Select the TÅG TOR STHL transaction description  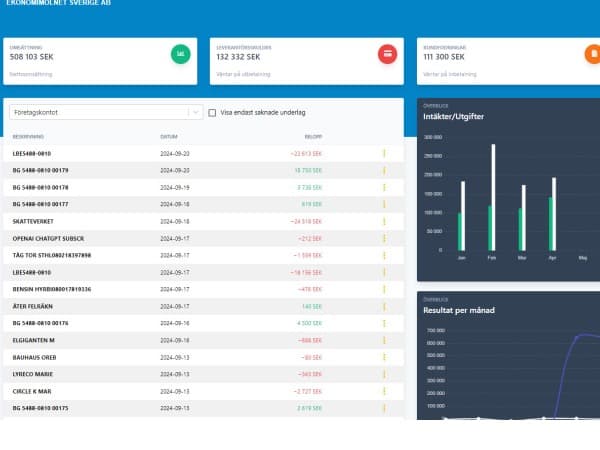pyautogui.click(x=52, y=255)
